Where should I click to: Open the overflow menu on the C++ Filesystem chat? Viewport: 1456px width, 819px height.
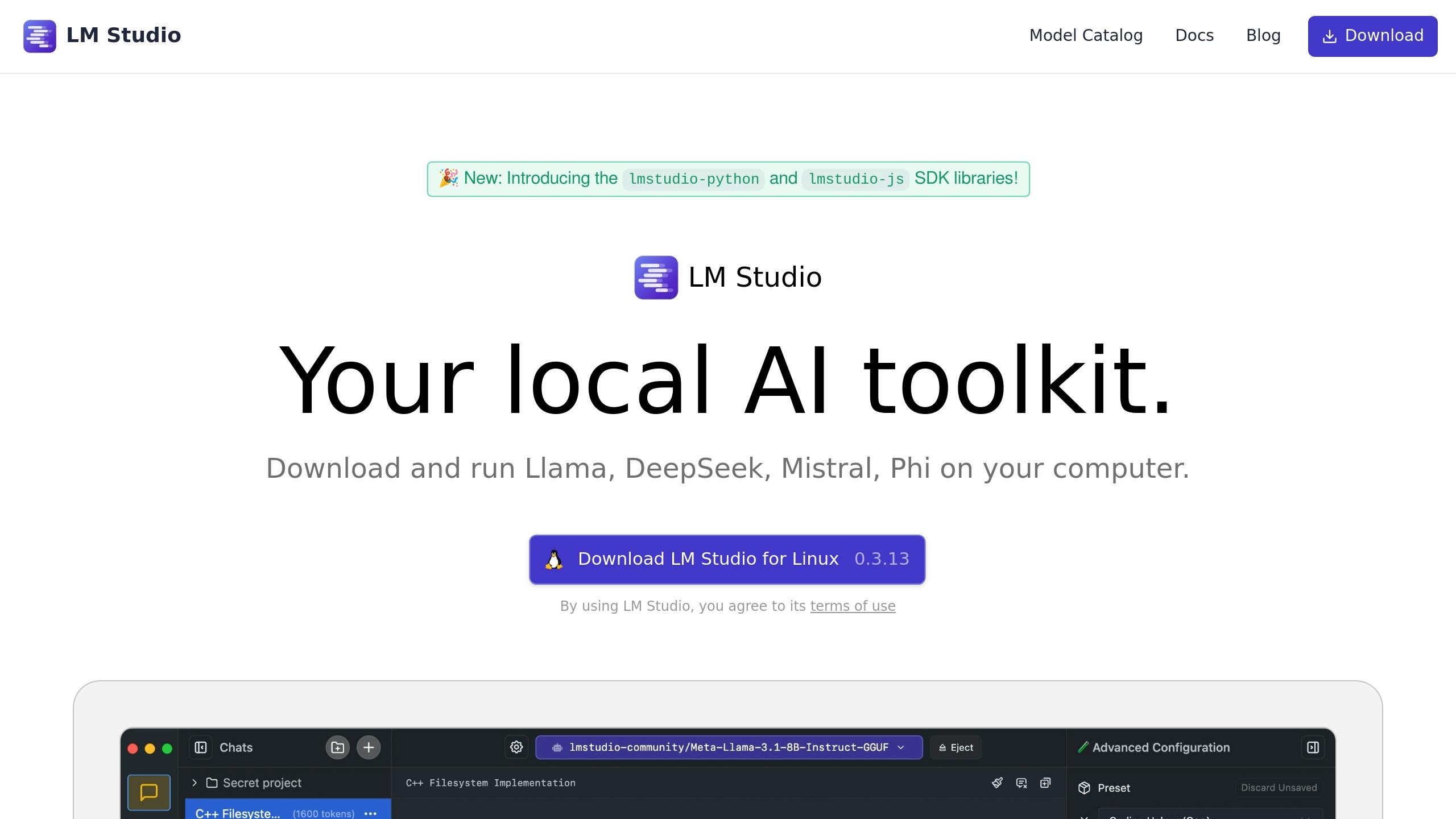click(x=370, y=813)
